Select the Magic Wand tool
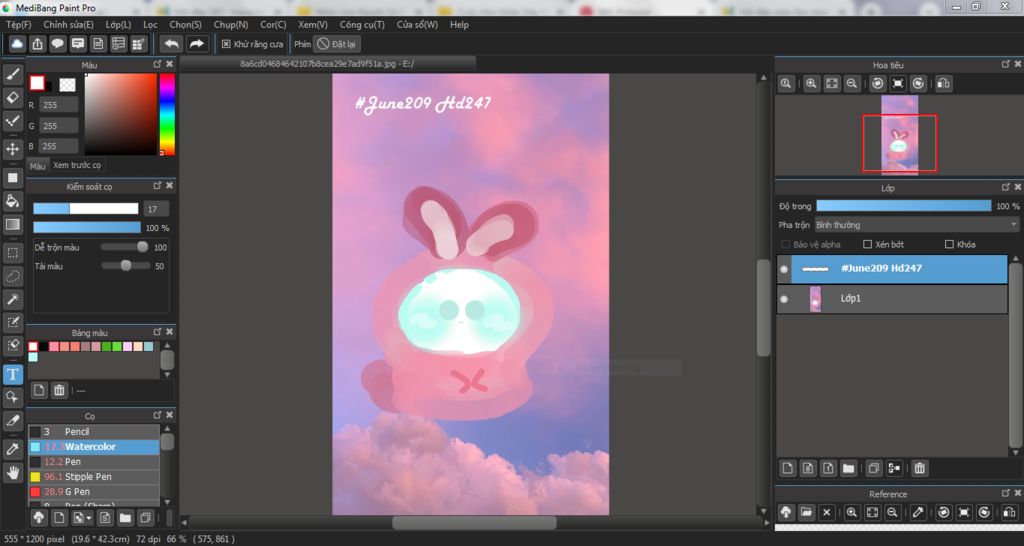 (x=12, y=299)
